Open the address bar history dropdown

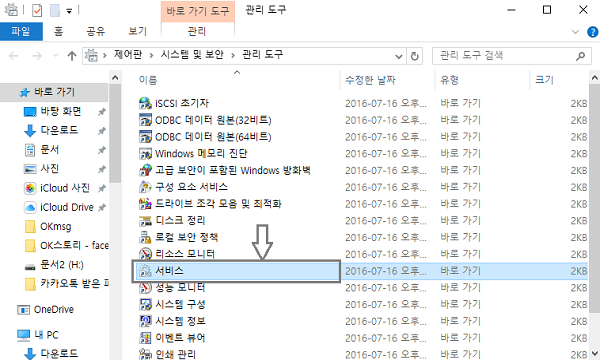point(398,57)
